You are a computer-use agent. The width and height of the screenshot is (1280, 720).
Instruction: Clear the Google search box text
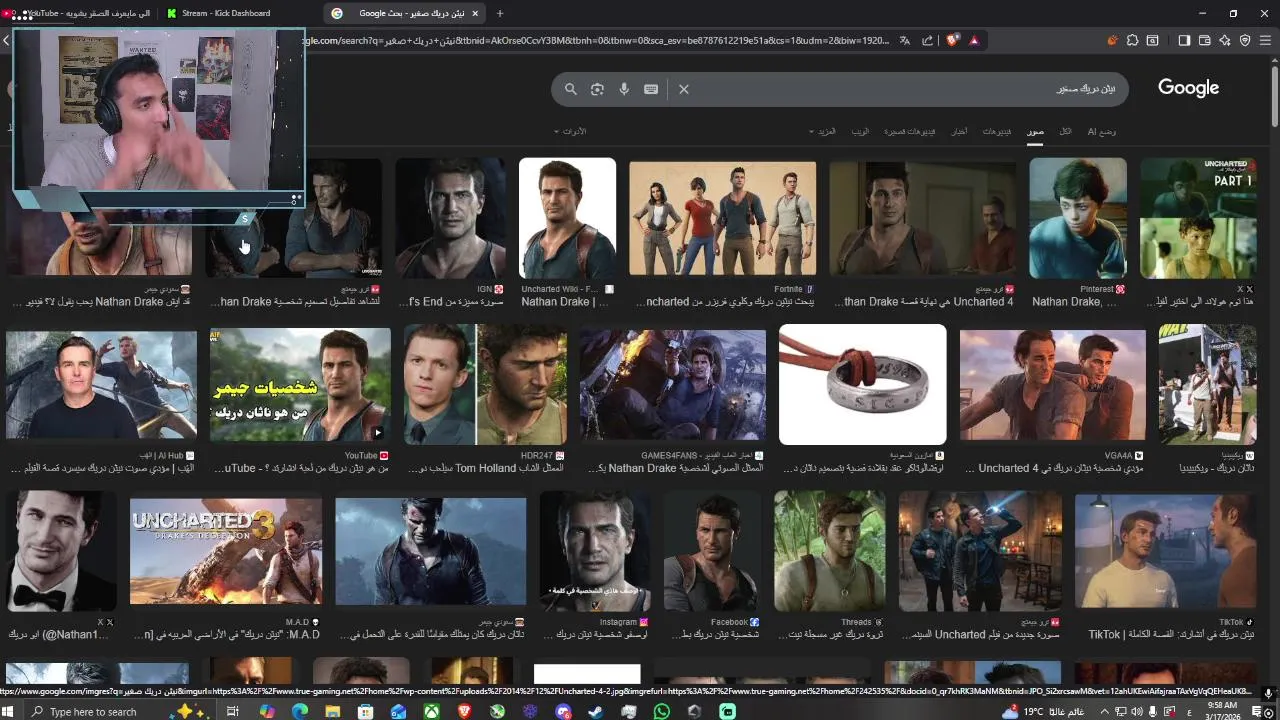(x=684, y=89)
